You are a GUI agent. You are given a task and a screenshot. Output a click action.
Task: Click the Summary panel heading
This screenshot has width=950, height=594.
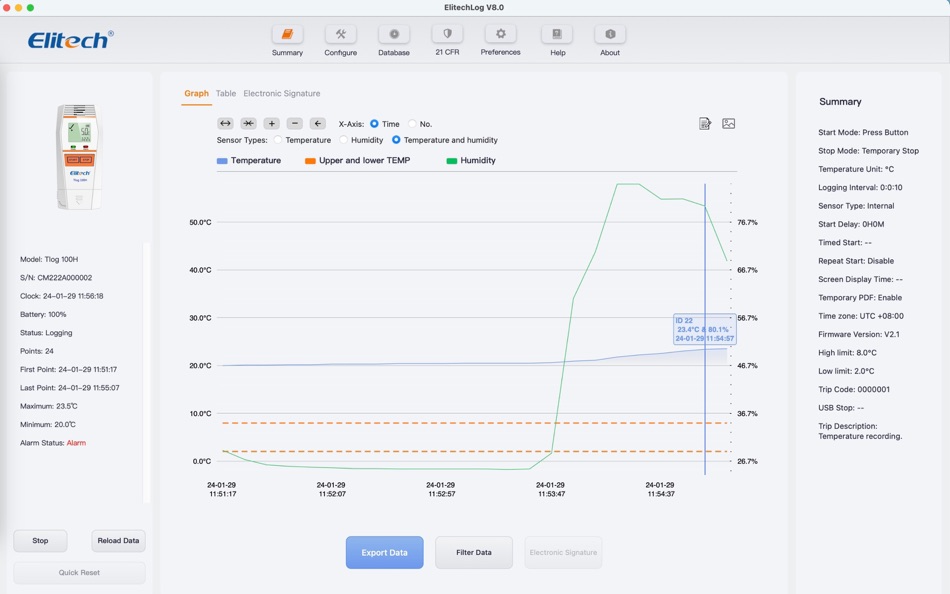840,102
